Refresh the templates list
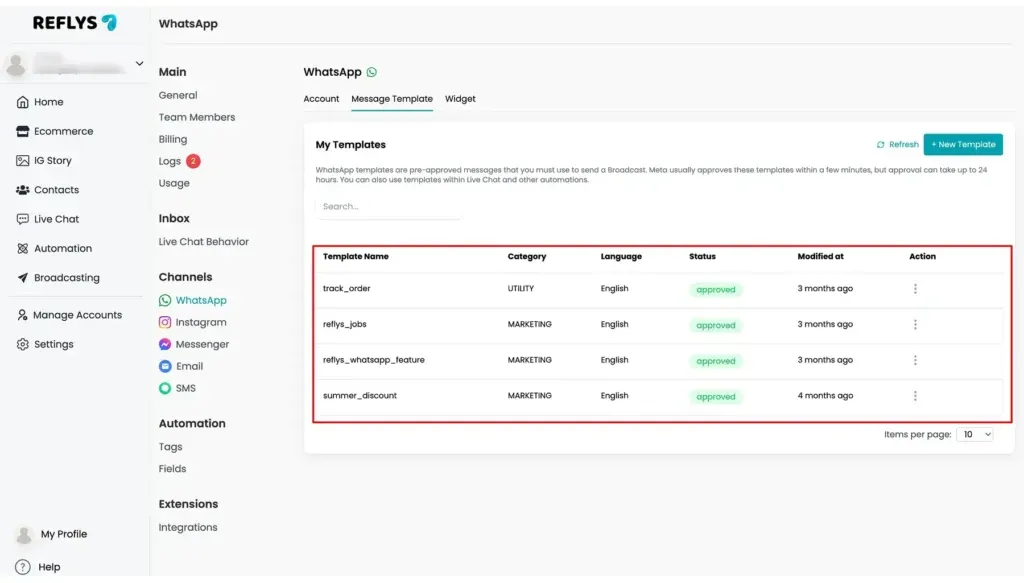Image resolution: width=1024 pixels, height=583 pixels. coord(897,144)
